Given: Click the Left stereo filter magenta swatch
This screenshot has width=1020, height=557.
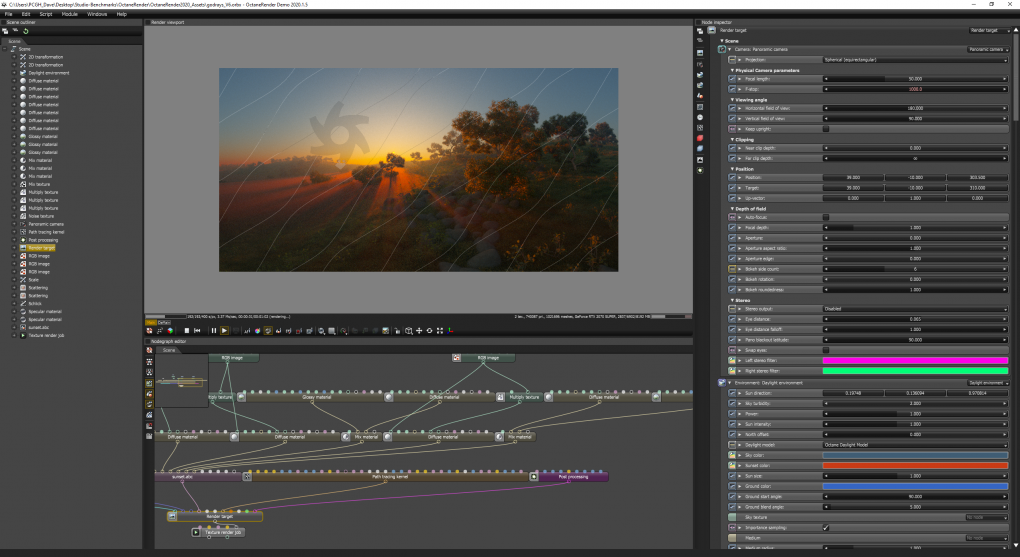Looking at the screenshot, I should 915,360.
